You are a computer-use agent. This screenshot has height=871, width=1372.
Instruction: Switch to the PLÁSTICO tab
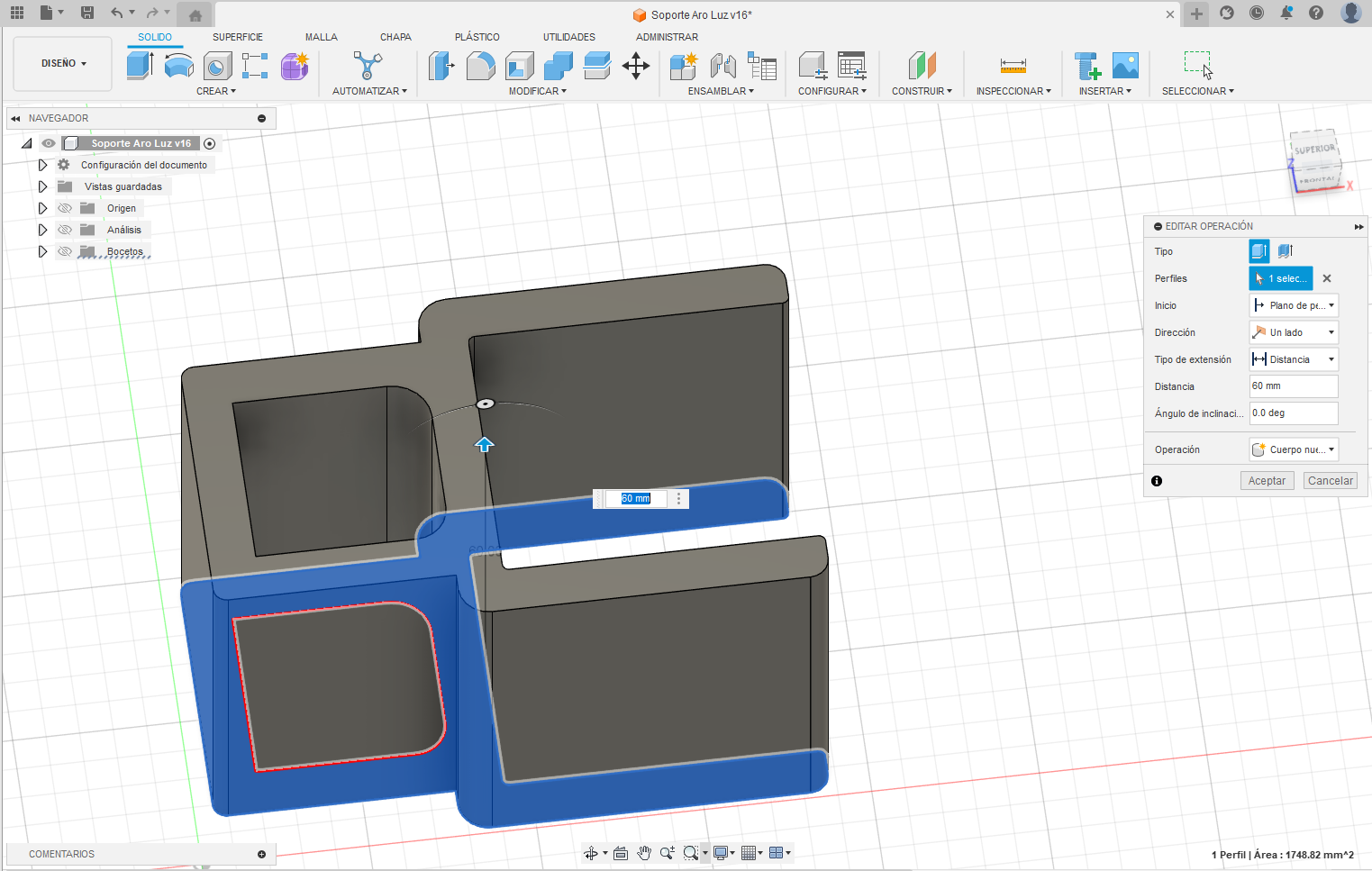[477, 37]
